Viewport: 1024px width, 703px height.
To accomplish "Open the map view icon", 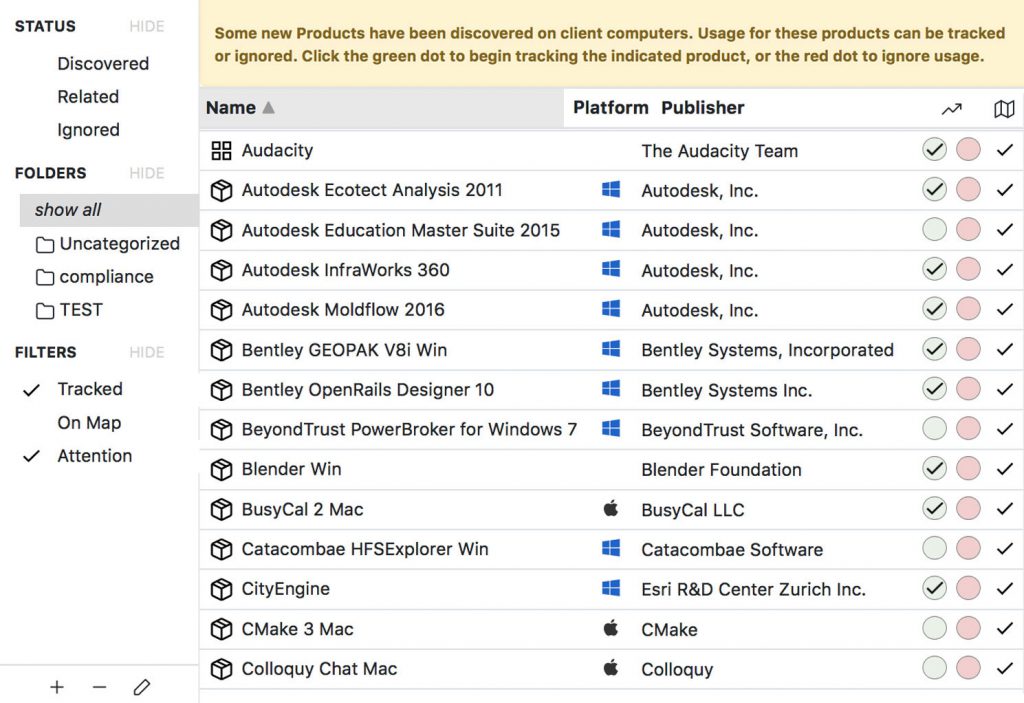I will (x=1006, y=108).
